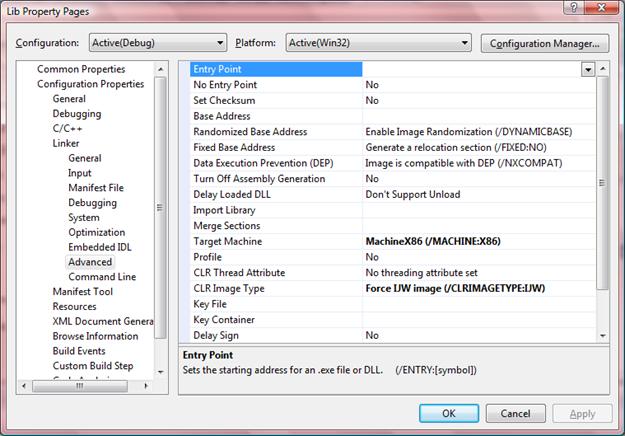Click the tree panel's scroll up arrow
625x436 pixels.
coord(160,69)
